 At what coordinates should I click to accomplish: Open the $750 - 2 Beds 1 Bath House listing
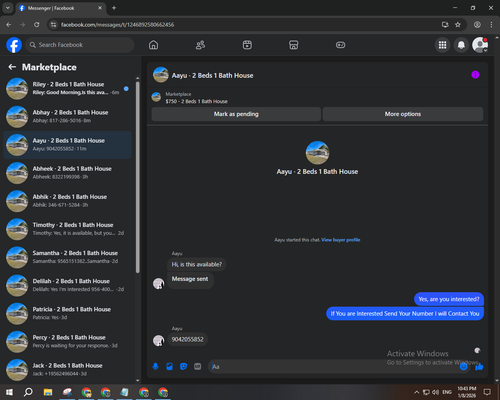pyautogui.click(x=196, y=101)
